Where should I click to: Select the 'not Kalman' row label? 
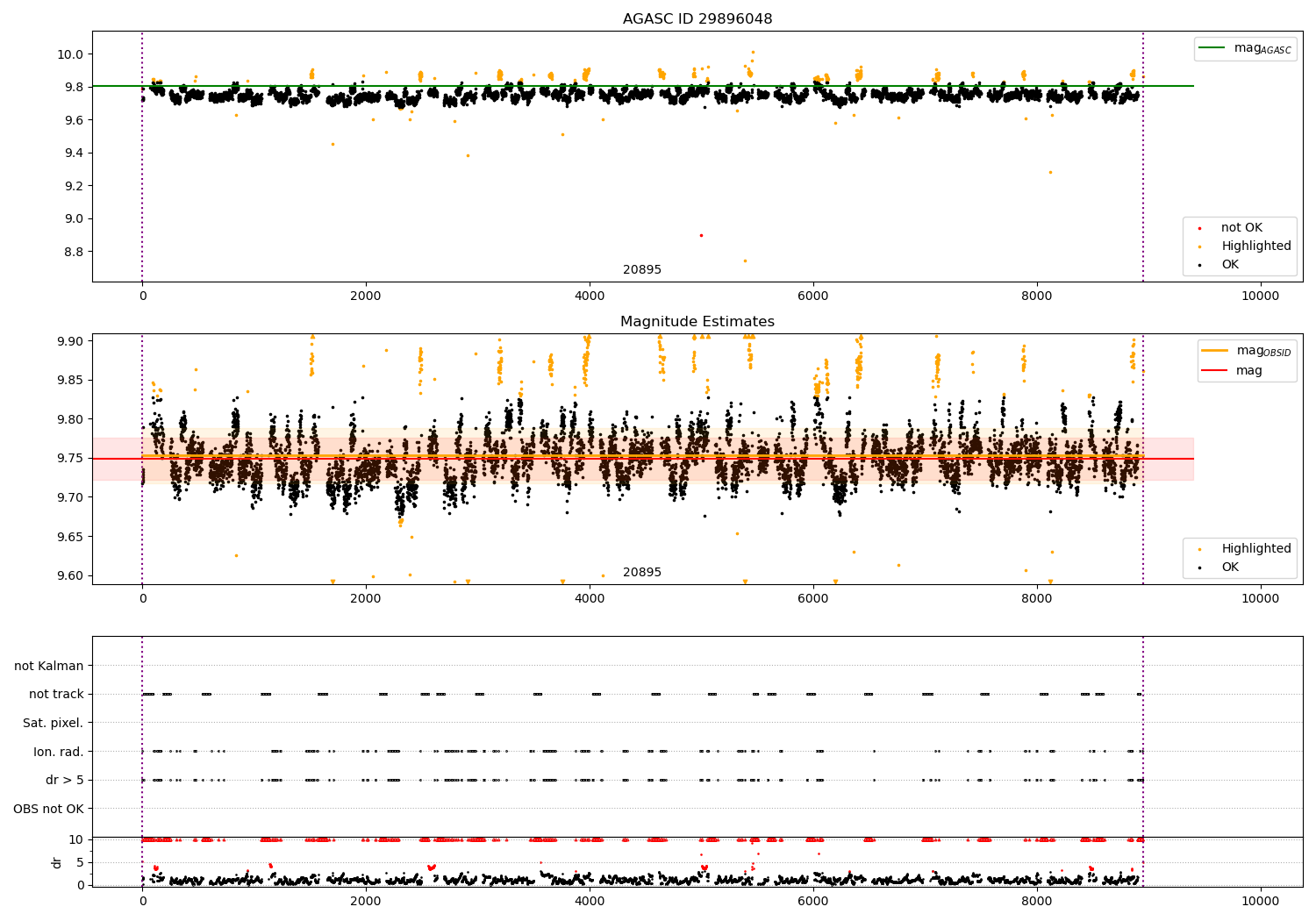coord(49,666)
